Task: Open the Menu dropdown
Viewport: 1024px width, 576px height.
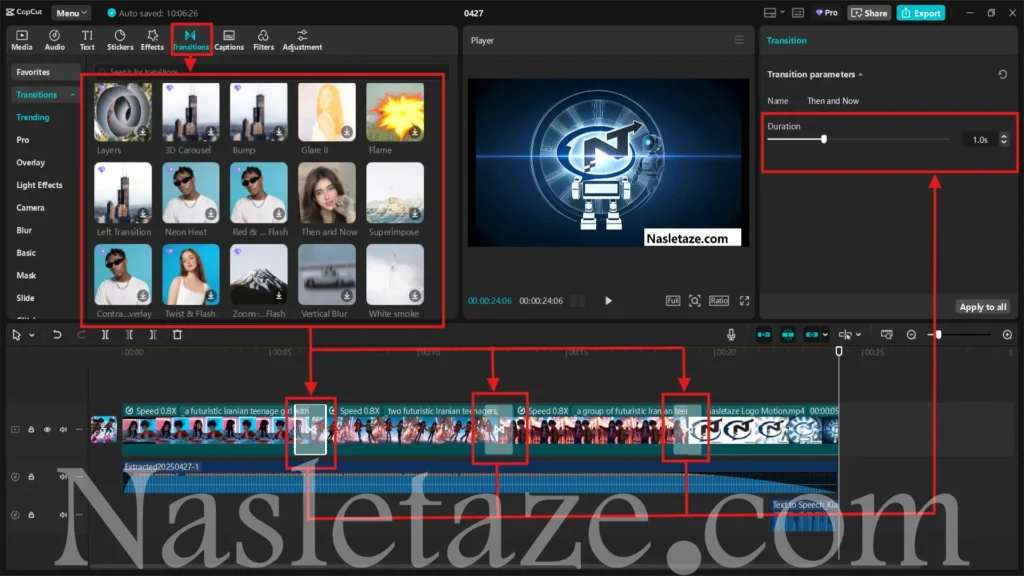Action: (x=71, y=12)
